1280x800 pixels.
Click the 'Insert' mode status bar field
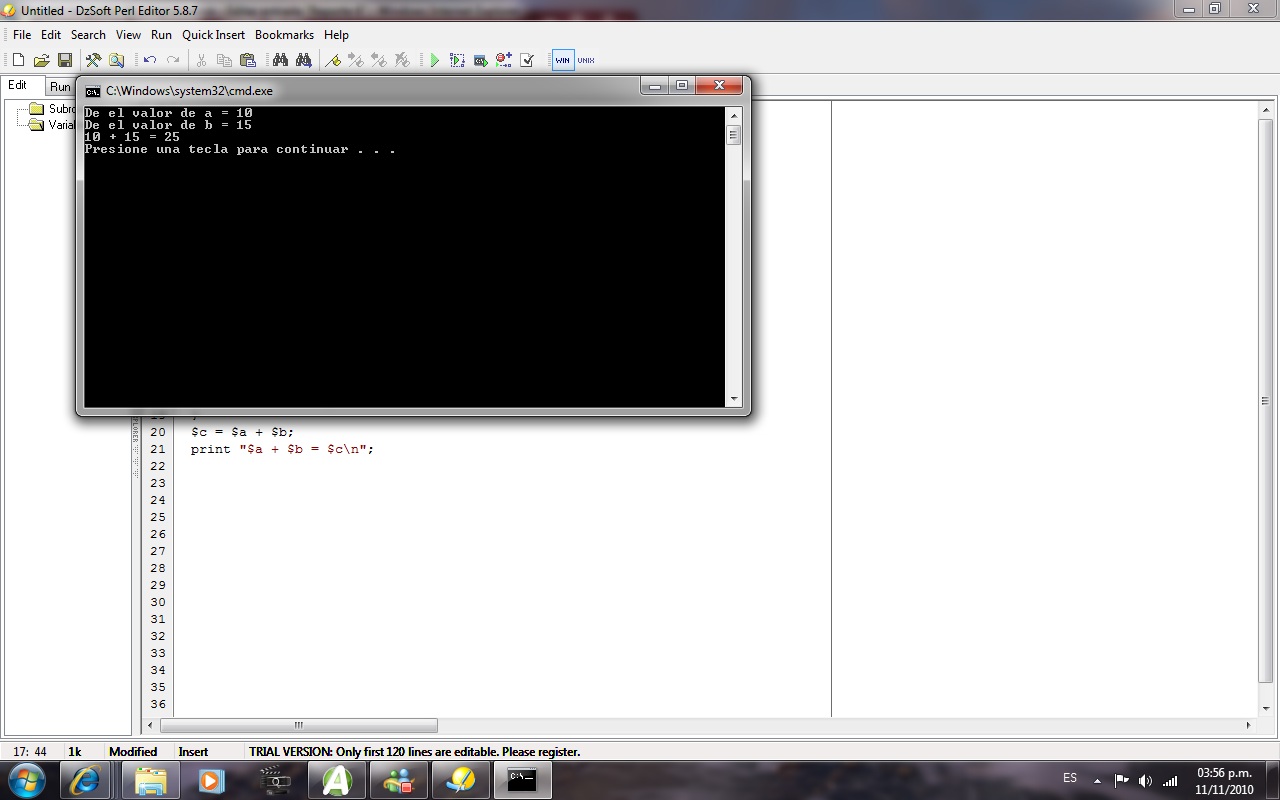193,752
